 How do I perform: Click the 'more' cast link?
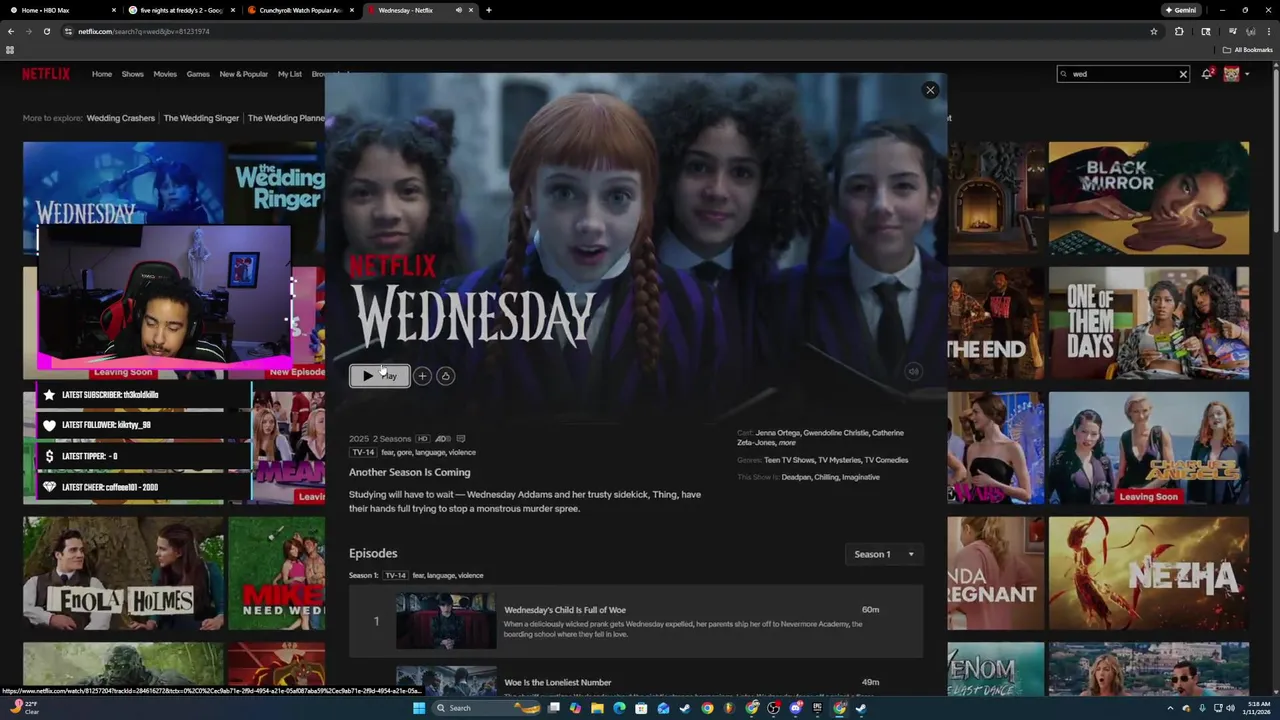(x=787, y=442)
